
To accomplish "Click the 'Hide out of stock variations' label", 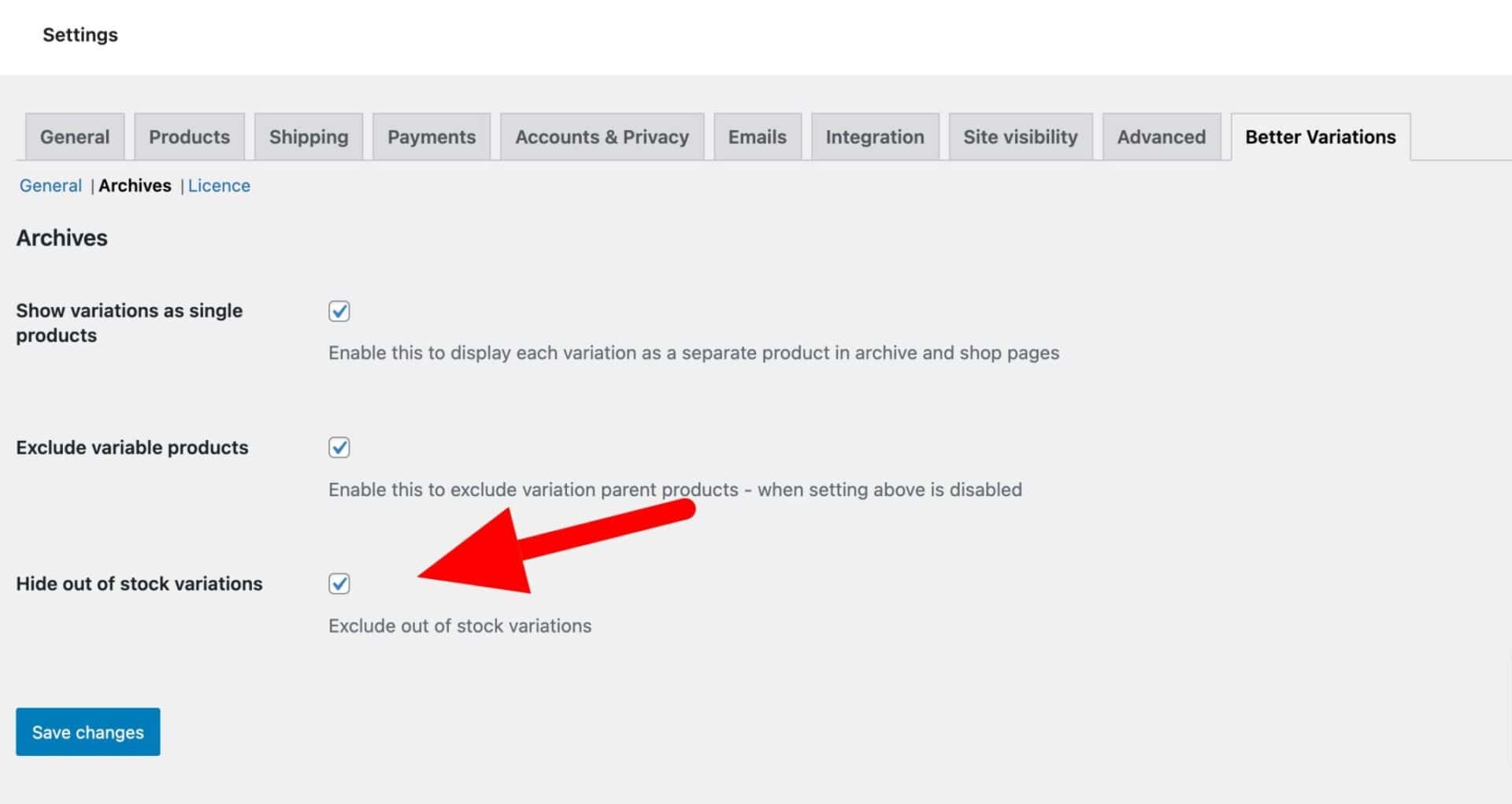I will (139, 584).
